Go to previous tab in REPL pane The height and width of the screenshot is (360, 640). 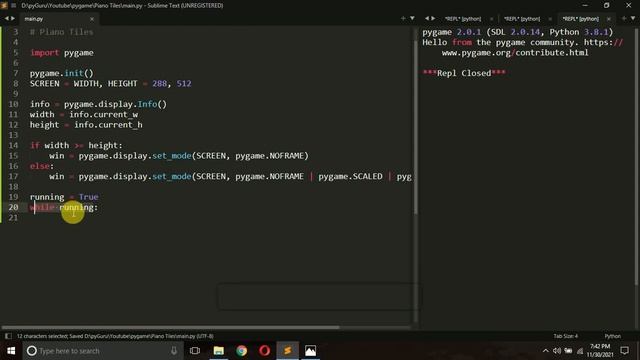427,18
